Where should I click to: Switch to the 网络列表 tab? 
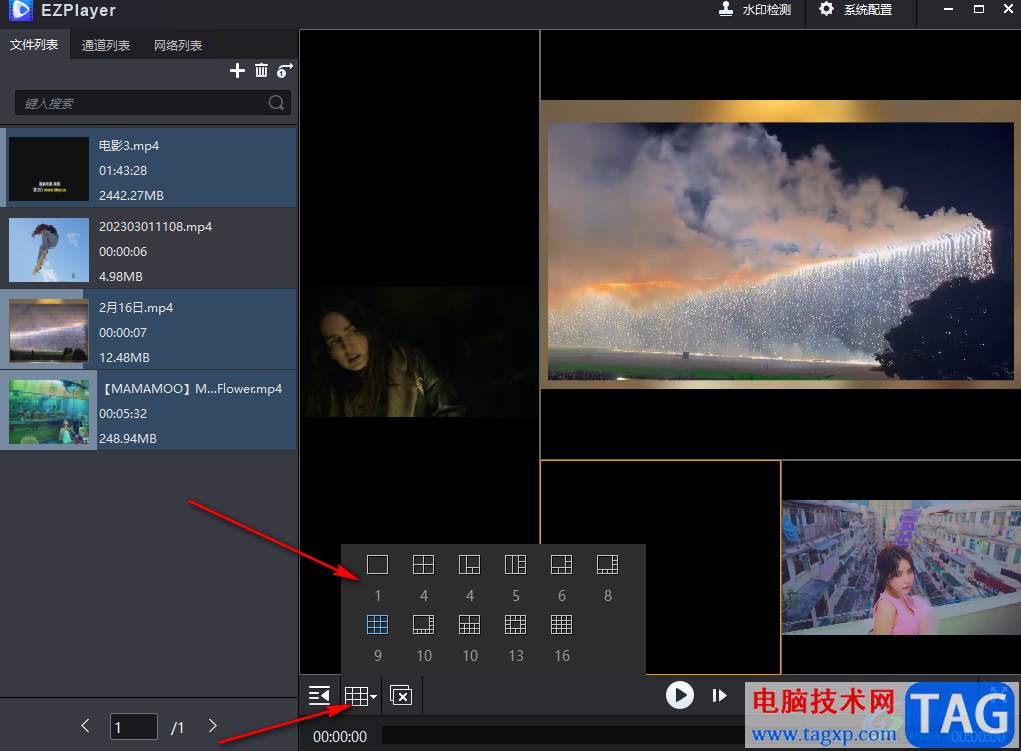[178, 46]
